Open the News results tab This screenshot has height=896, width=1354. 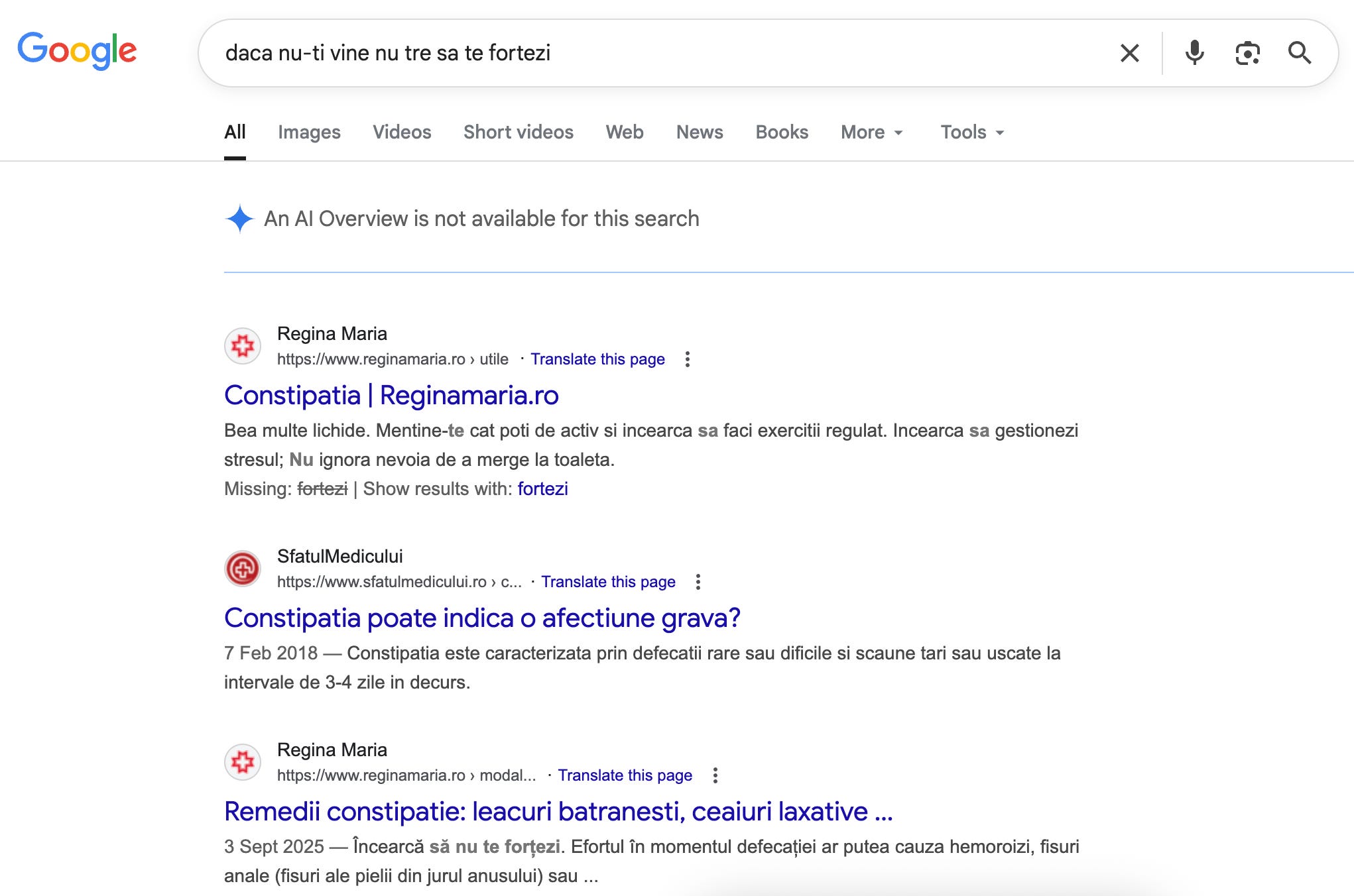click(699, 133)
